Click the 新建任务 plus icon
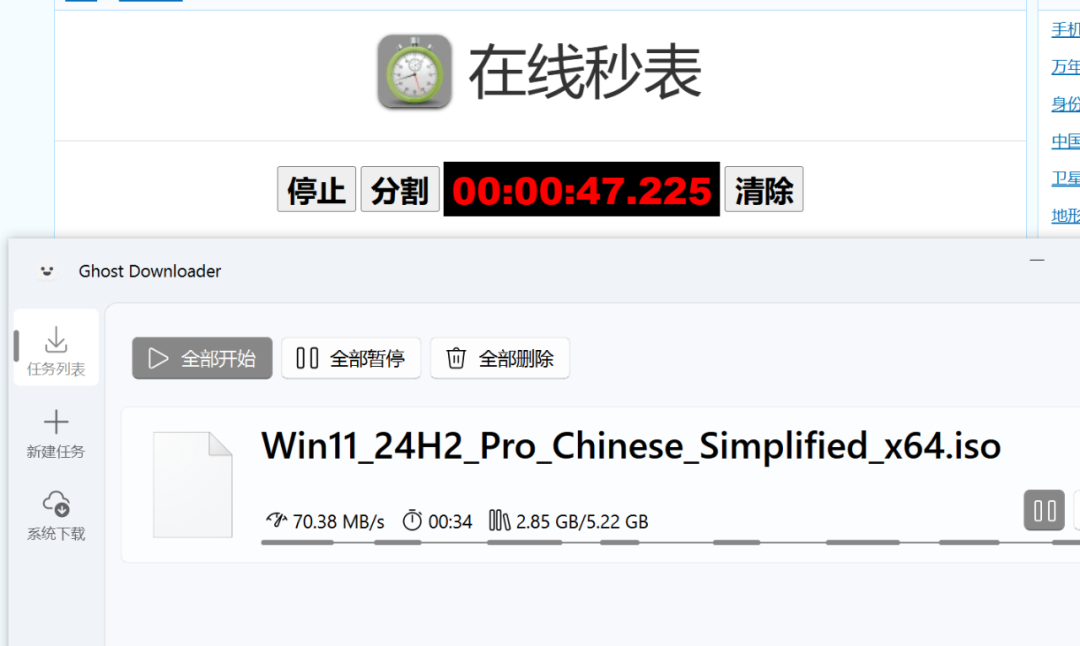 [x=56, y=421]
